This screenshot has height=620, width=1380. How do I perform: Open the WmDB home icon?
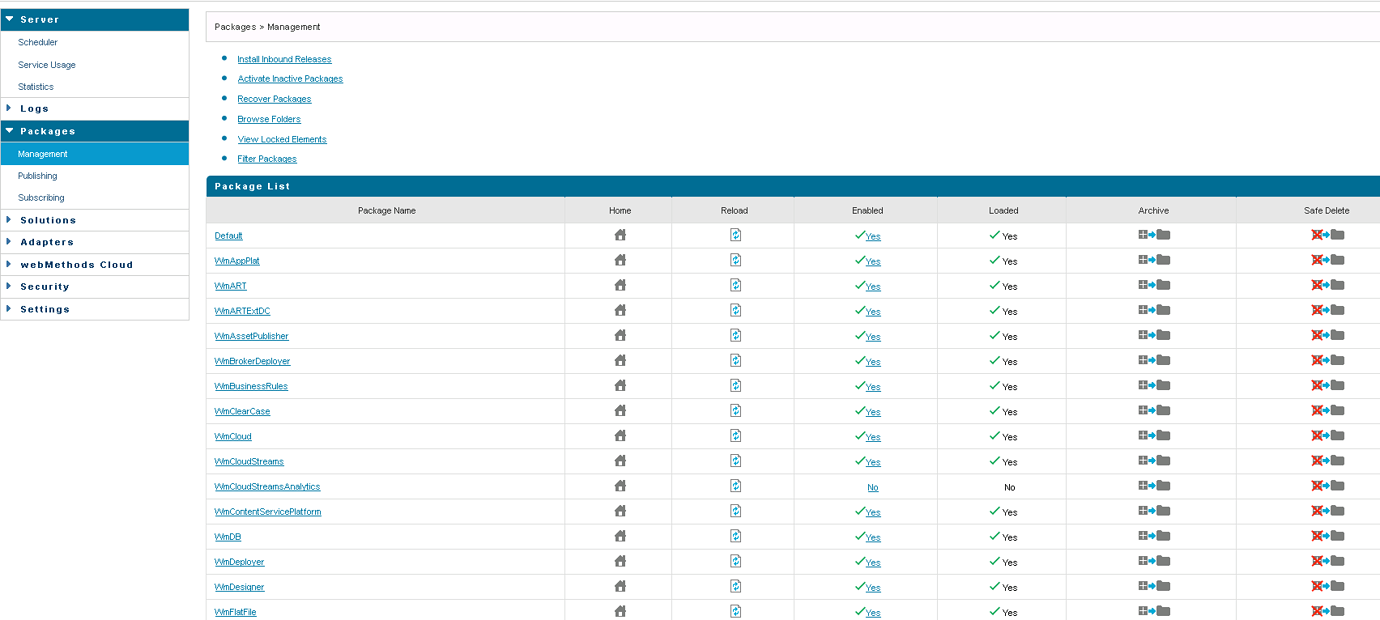pyautogui.click(x=620, y=536)
